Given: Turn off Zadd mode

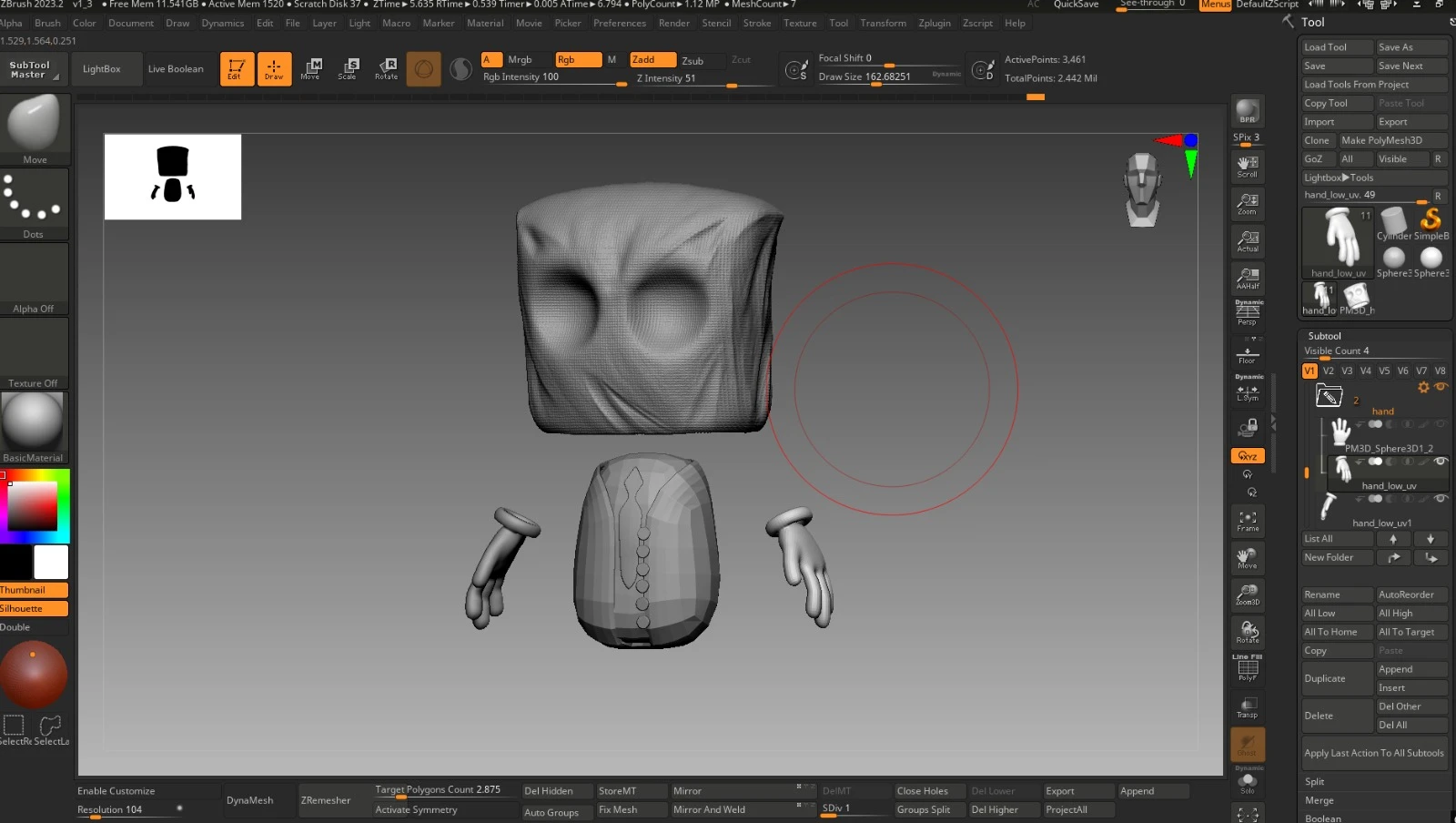Looking at the screenshot, I should pos(652,60).
